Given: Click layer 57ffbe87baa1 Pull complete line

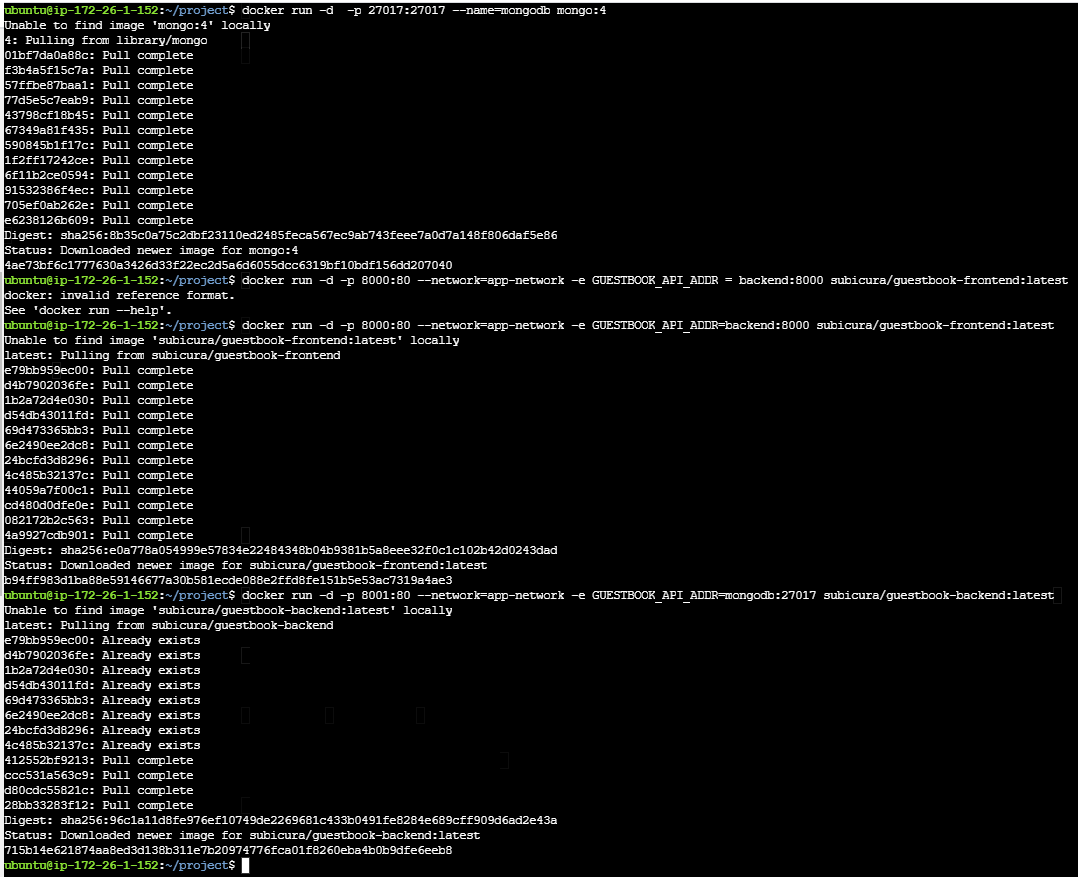Looking at the screenshot, I should 99,86.
